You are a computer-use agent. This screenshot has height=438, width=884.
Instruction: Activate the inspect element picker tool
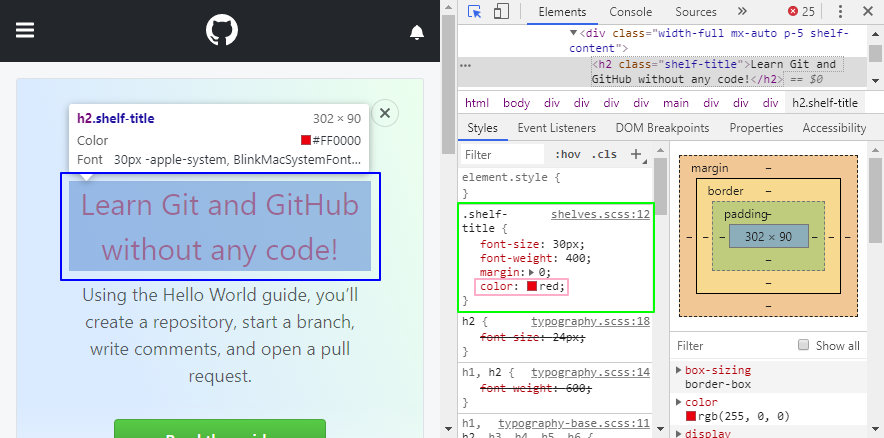475,11
